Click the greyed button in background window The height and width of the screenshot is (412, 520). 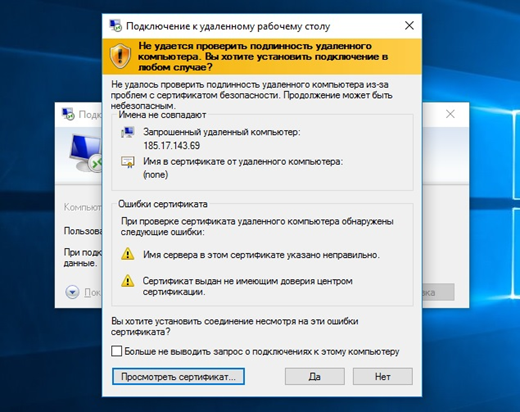[438, 292]
